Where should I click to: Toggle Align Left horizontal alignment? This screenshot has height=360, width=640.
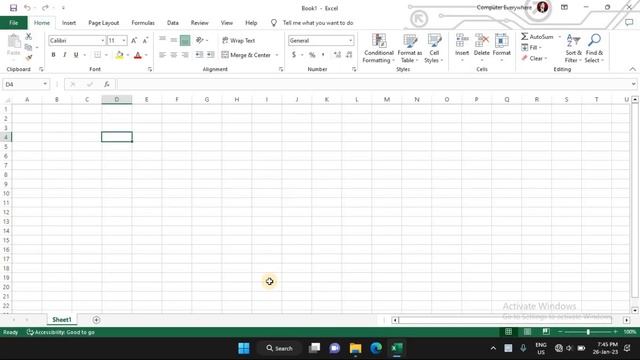point(162,55)
